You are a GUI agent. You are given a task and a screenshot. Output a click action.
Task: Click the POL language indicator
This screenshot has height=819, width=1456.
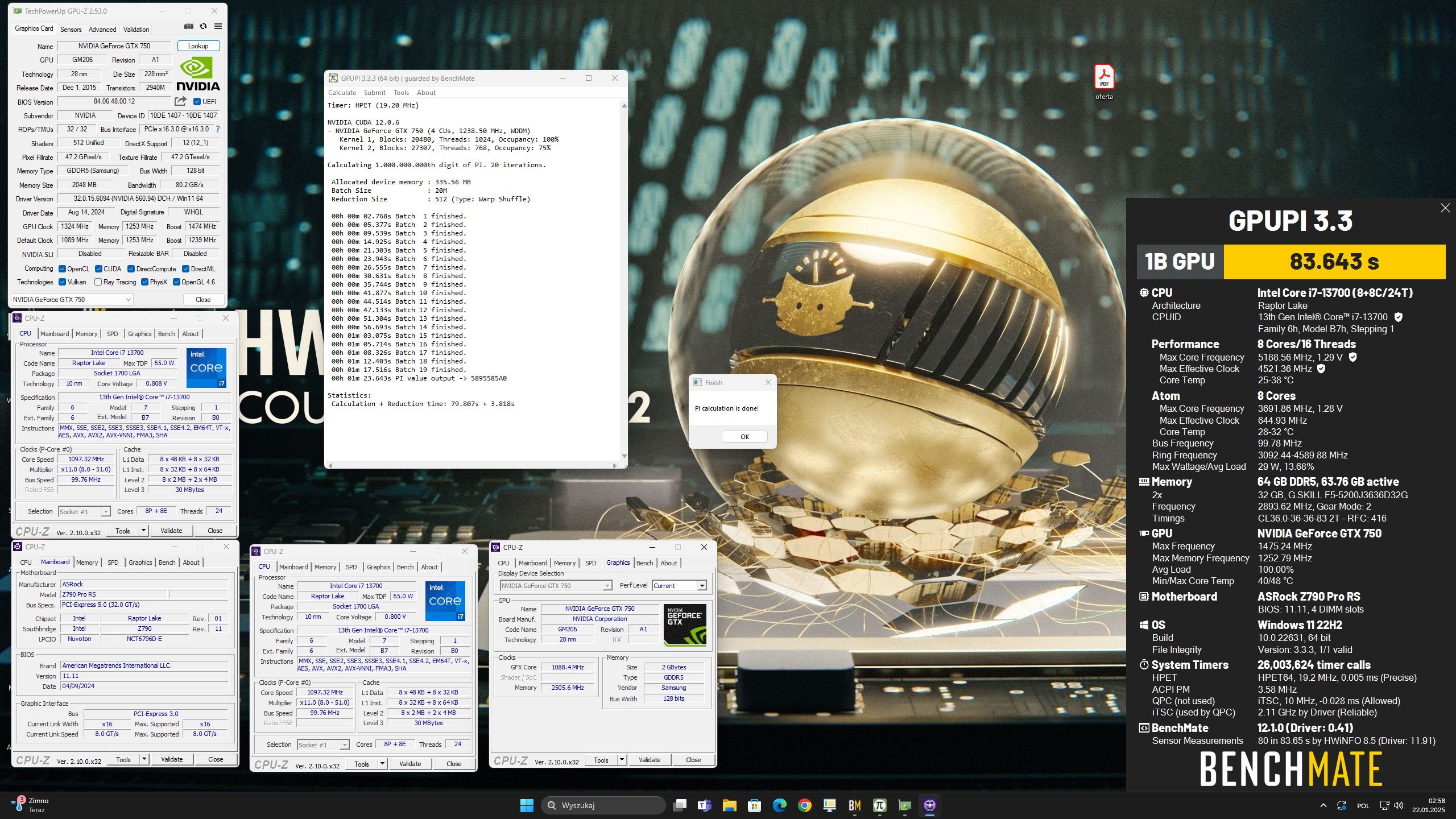point(1363,806)
